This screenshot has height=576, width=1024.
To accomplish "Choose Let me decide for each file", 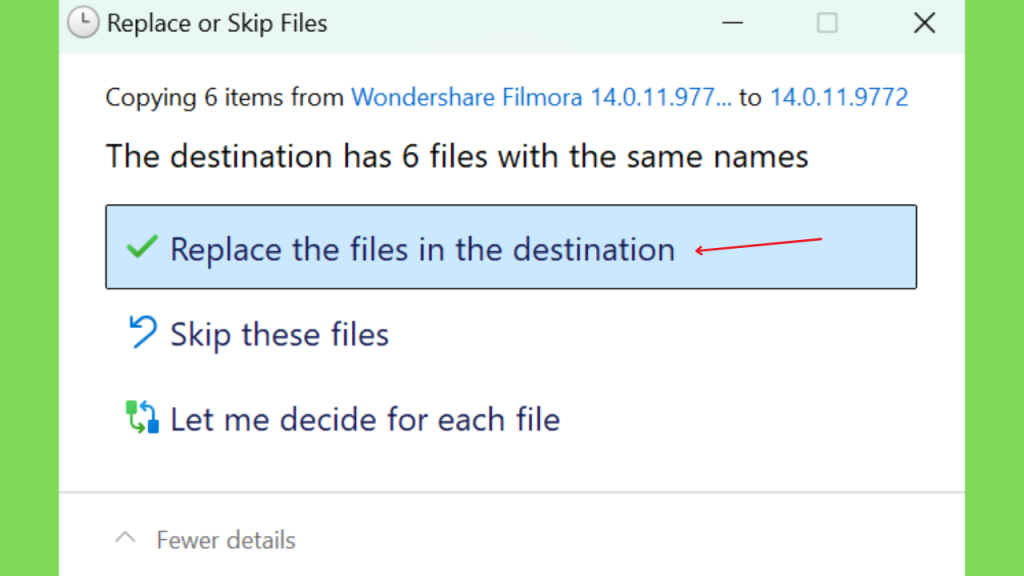I will click(x=365, y=419).
